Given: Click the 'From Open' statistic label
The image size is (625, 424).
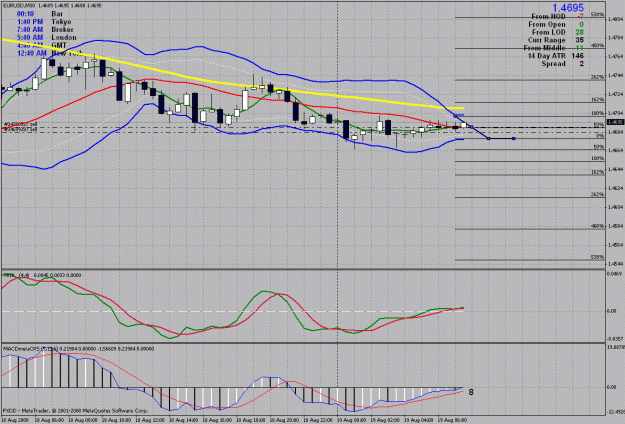Looking at the screenshot, I should [x=547, y=24].
